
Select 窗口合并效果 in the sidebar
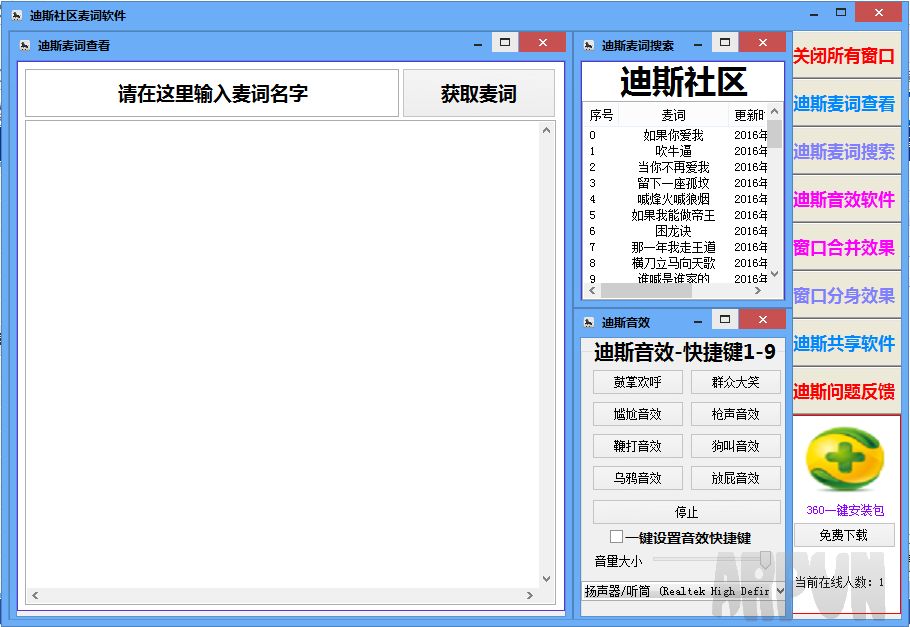point(846,248)
